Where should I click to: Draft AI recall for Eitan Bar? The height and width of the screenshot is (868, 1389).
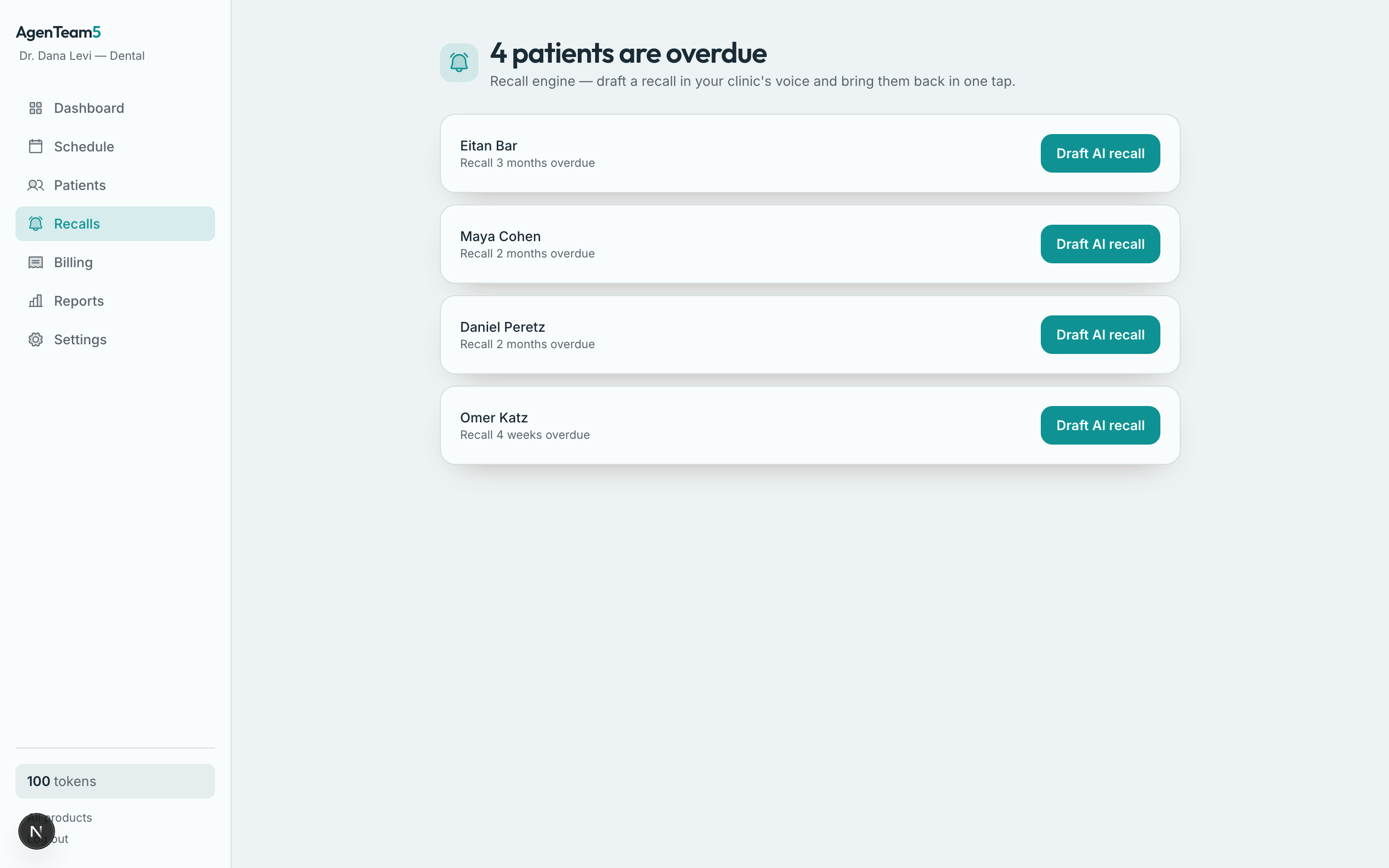click(x=1100, y=153)
